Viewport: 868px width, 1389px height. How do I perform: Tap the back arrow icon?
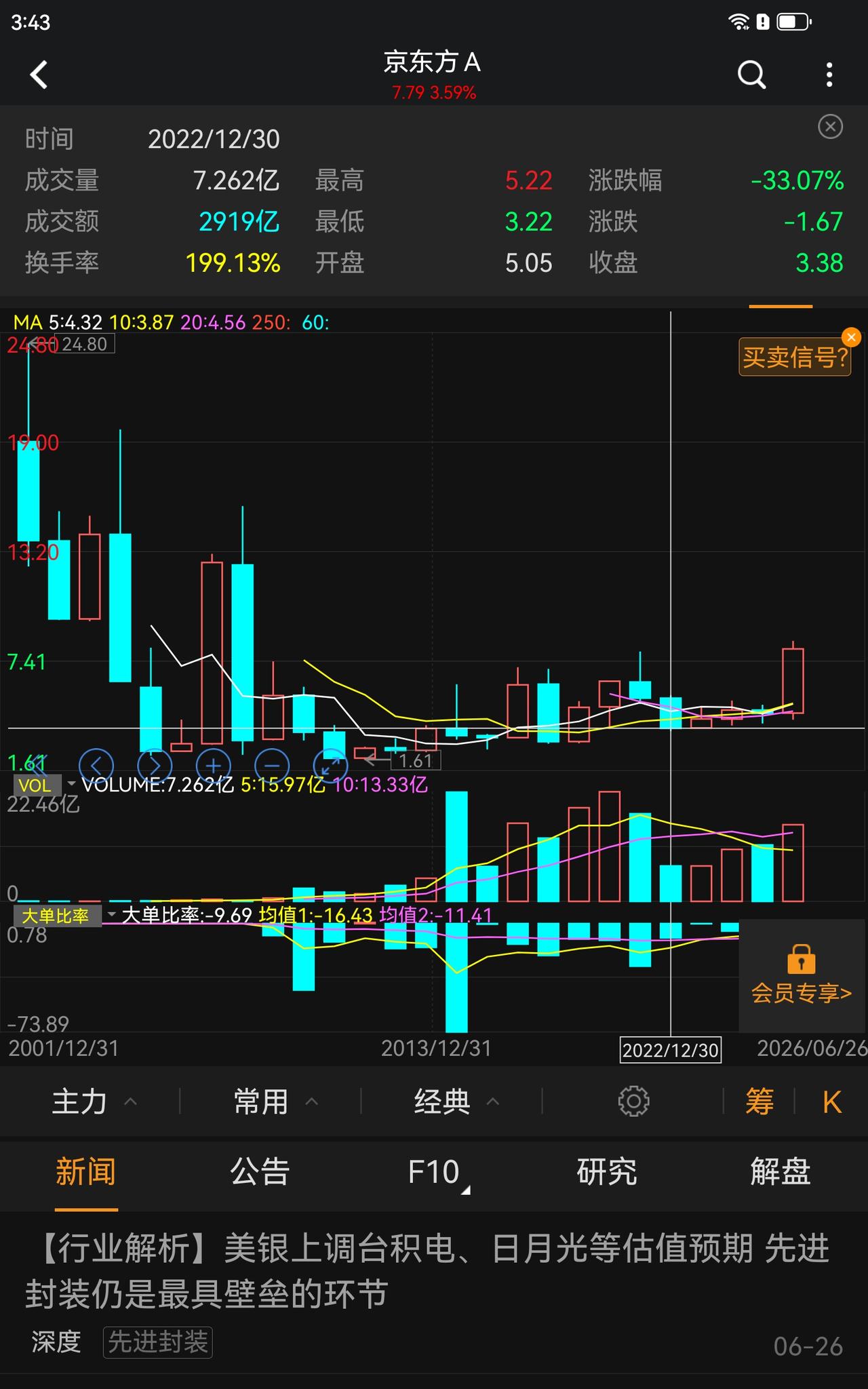(x=39, y=75)
